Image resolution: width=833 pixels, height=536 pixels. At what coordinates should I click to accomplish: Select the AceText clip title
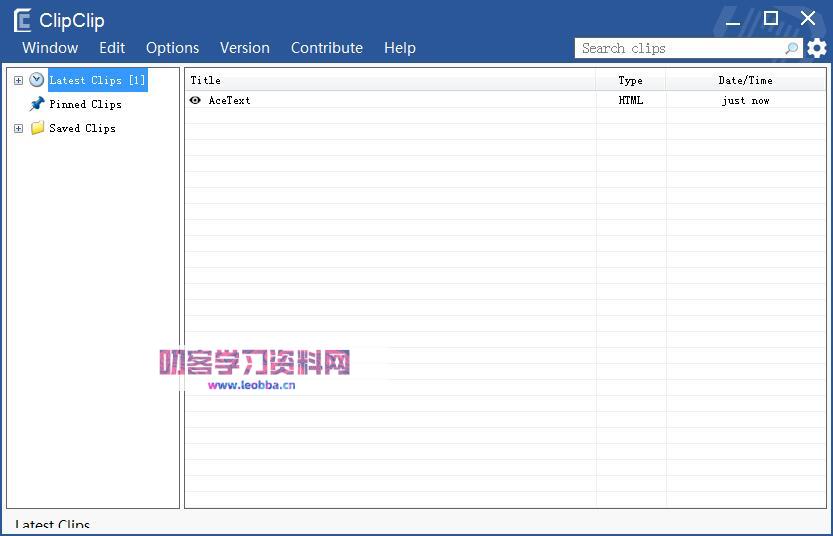click(x=229, y=100)
